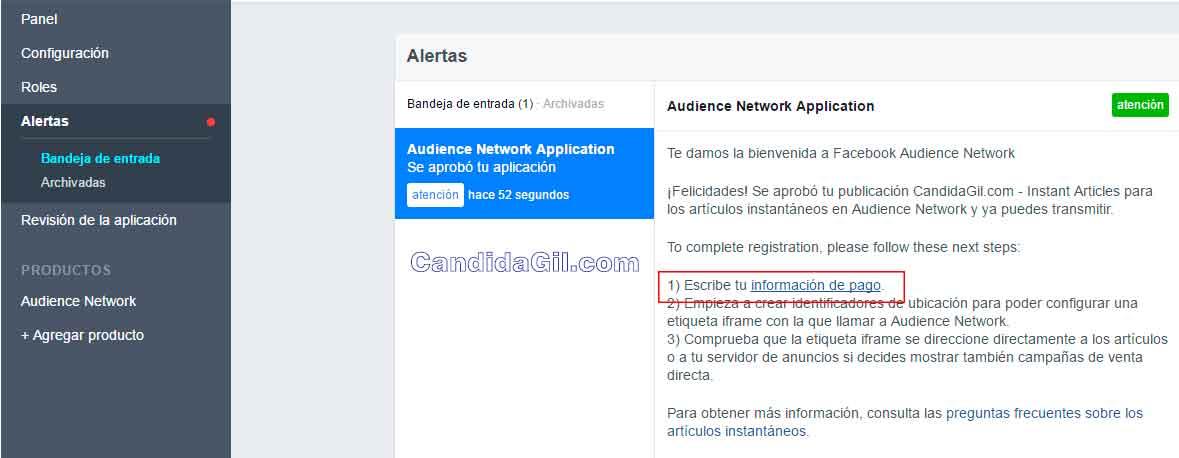Open Archivadas under Alertas in sidebar
The image size is (1179, 458).
pos(73,182)
